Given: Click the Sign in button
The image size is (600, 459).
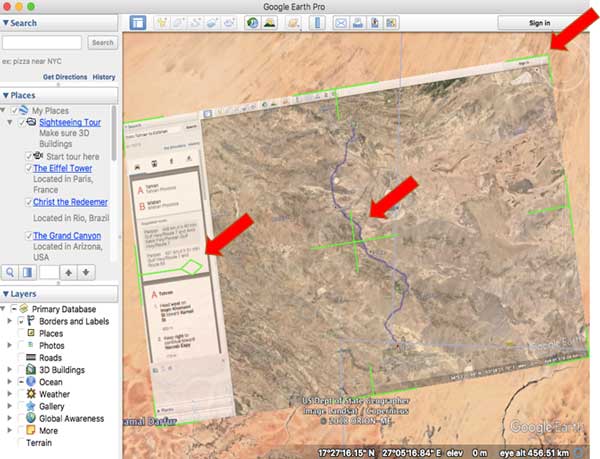Looking at the screenshot, I should (539, 23).
